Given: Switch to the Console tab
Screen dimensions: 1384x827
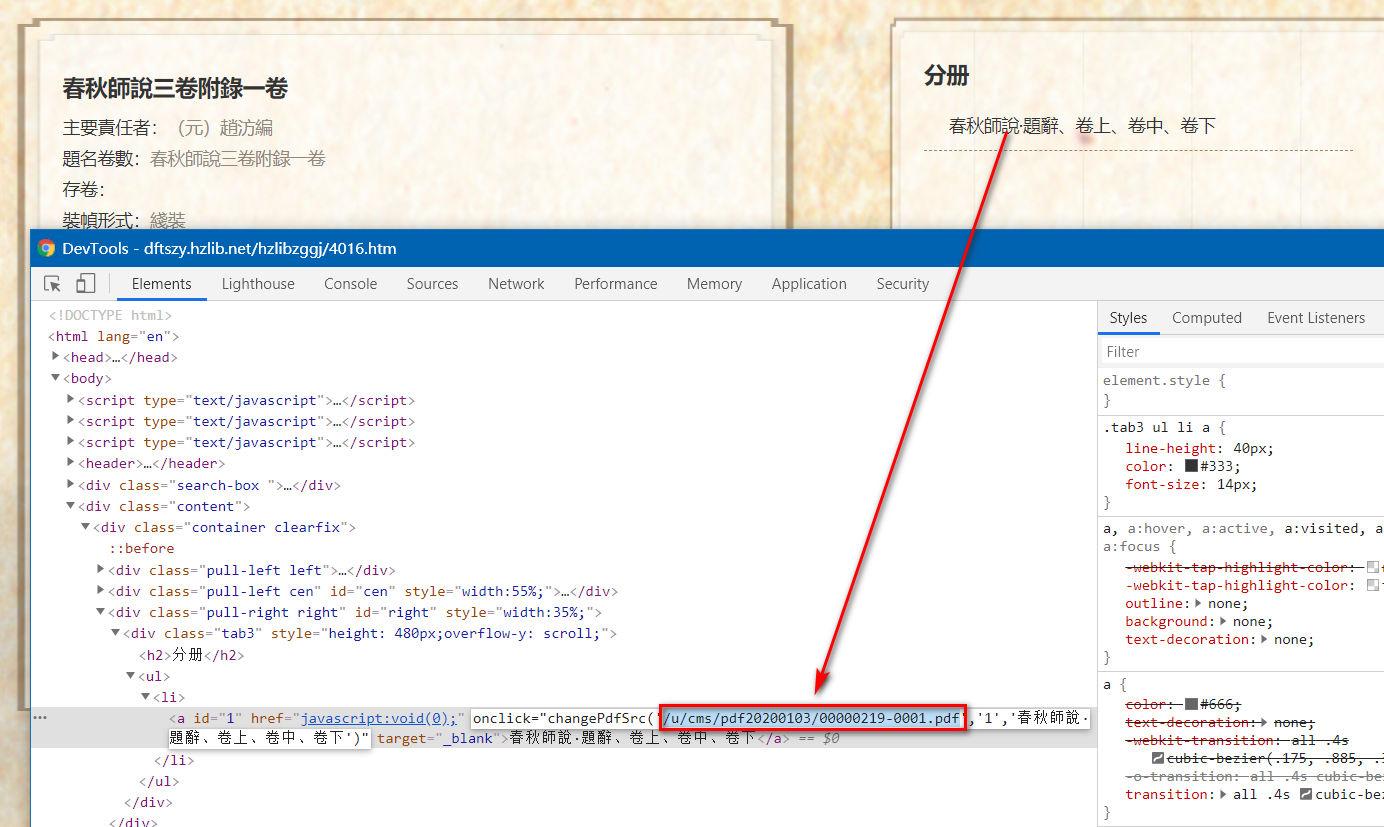Looking at the screenshot, I should 350,284.
